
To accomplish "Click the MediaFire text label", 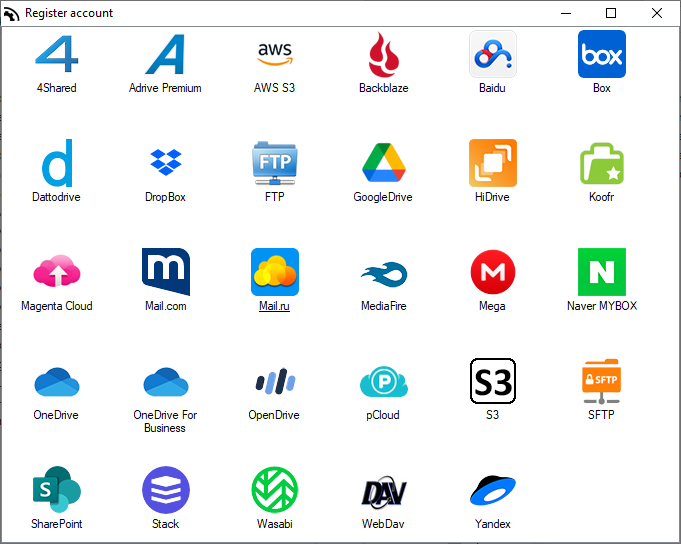I will click(x=383, y=306).
